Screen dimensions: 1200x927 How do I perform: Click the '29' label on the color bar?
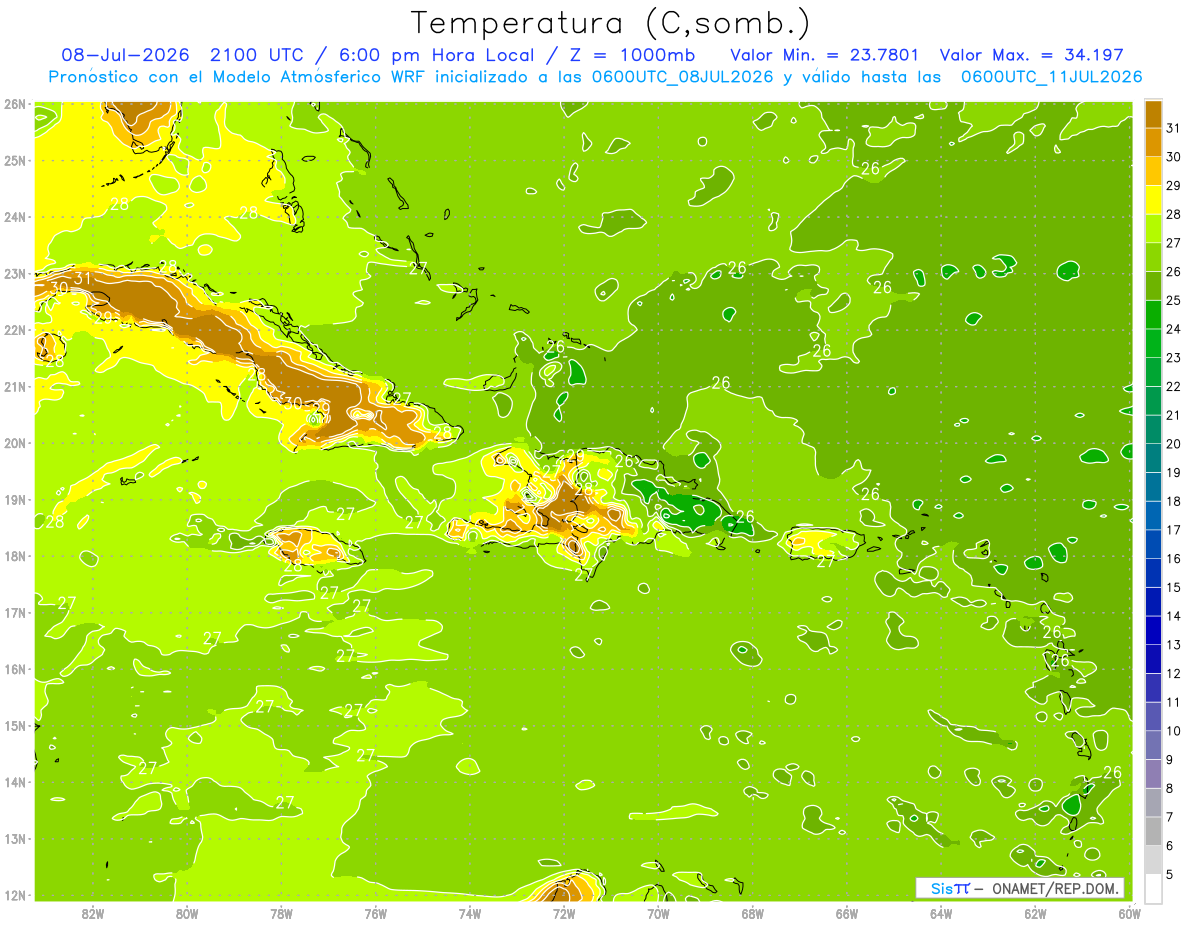pos(1174,186)
